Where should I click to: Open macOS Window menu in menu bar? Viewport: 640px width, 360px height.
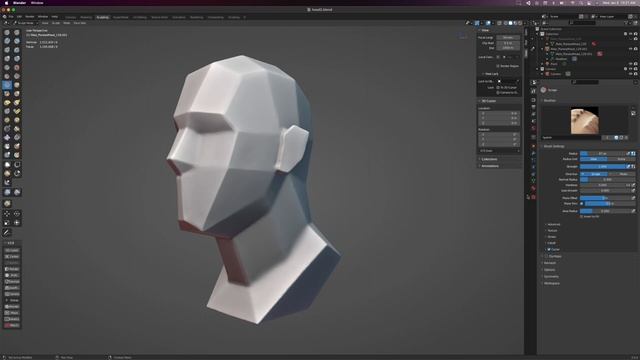coord(37,3)
